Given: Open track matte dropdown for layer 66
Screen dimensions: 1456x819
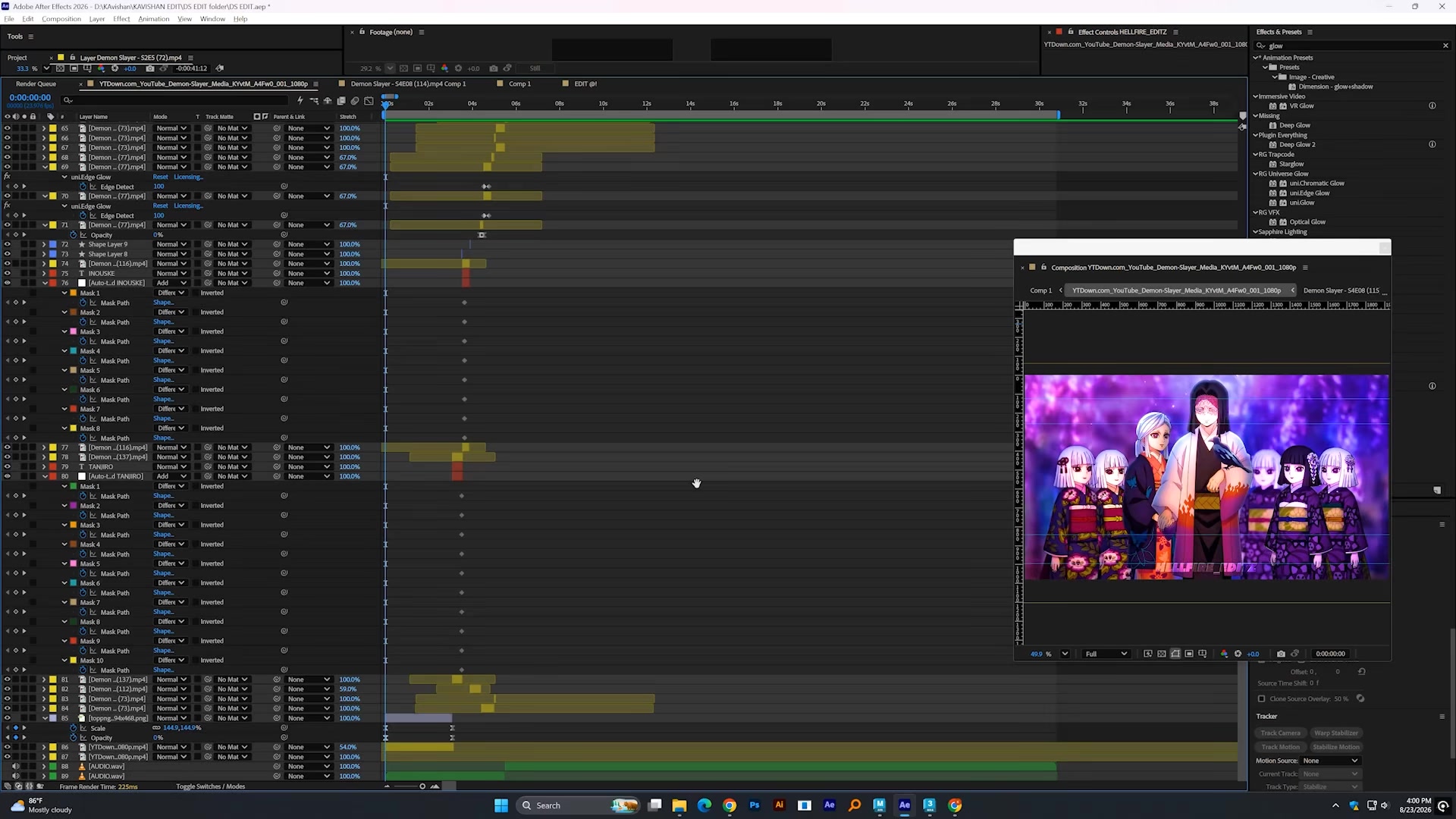Looking at the screenshot, I should click(x=232, y=138).
